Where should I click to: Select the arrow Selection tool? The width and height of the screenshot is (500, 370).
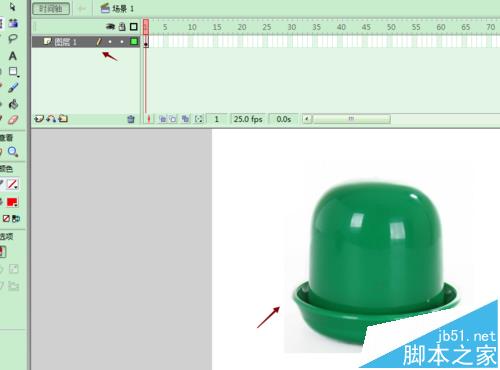tap(12, 7)
